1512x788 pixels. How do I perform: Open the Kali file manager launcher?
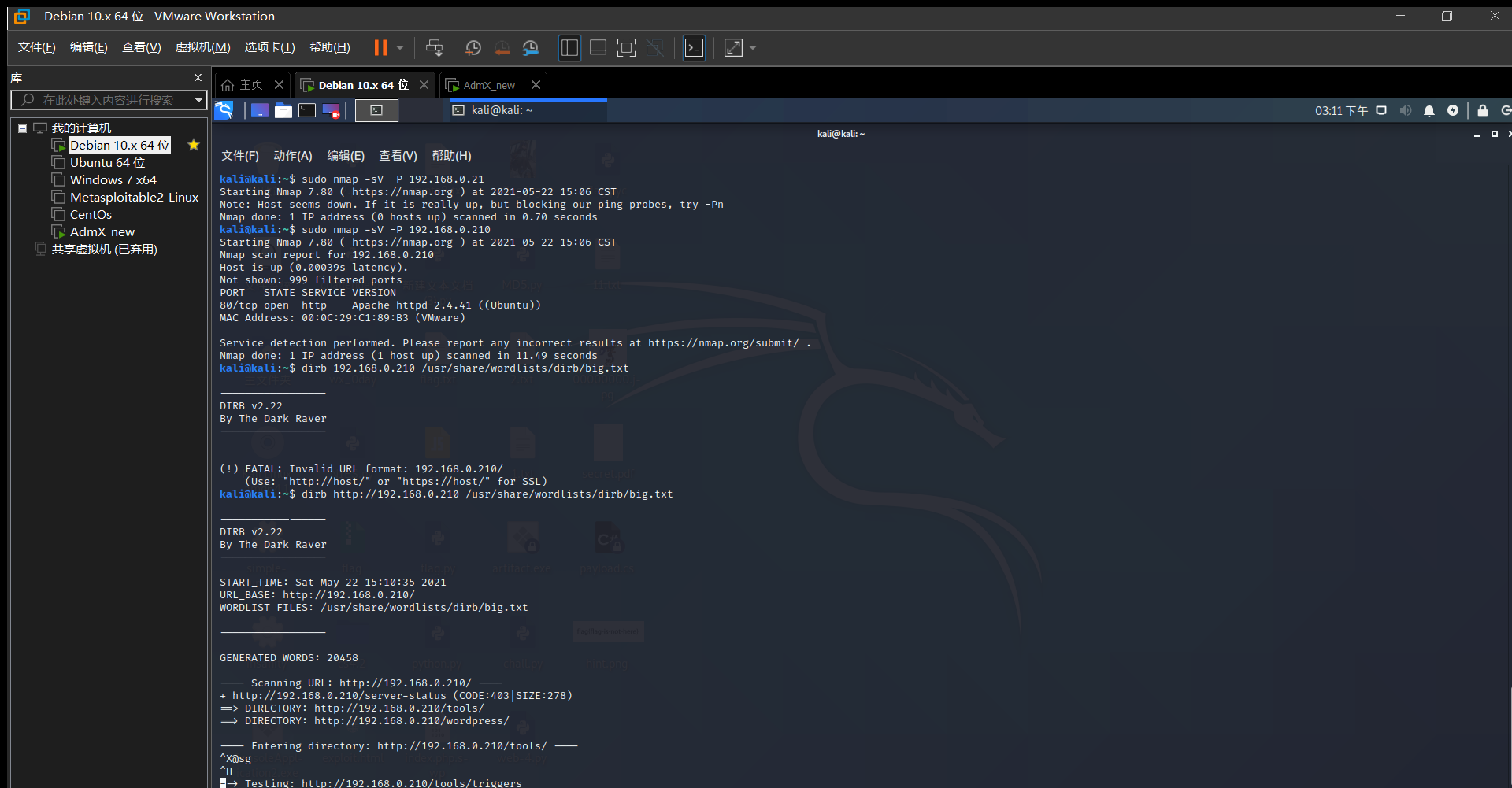tap(283, 110)
